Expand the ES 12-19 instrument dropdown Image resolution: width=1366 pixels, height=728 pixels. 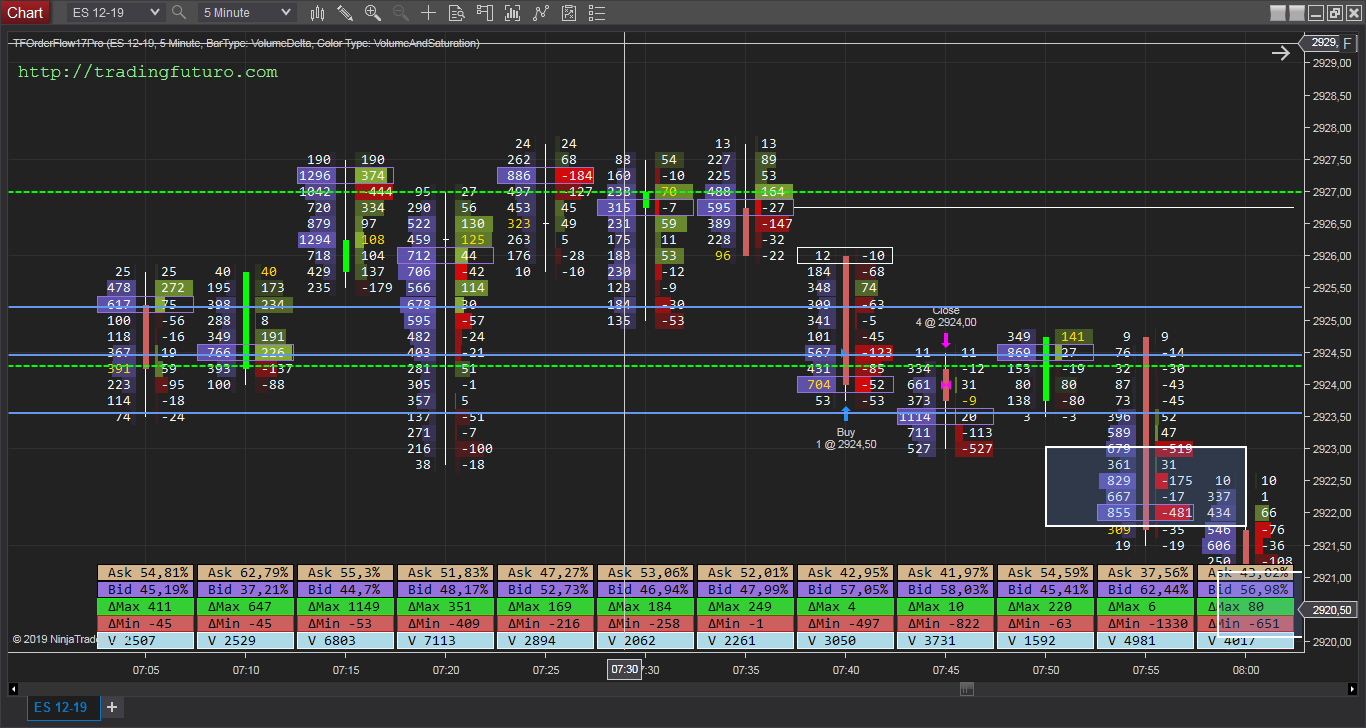click(153, 13)
